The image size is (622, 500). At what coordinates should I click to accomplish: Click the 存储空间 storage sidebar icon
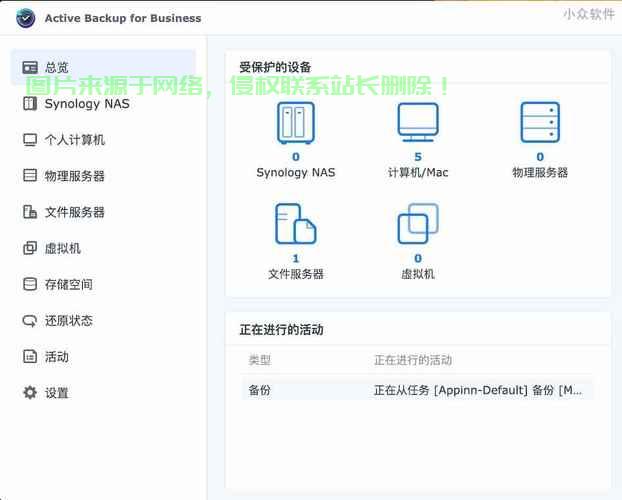click(x=30, y=284)
